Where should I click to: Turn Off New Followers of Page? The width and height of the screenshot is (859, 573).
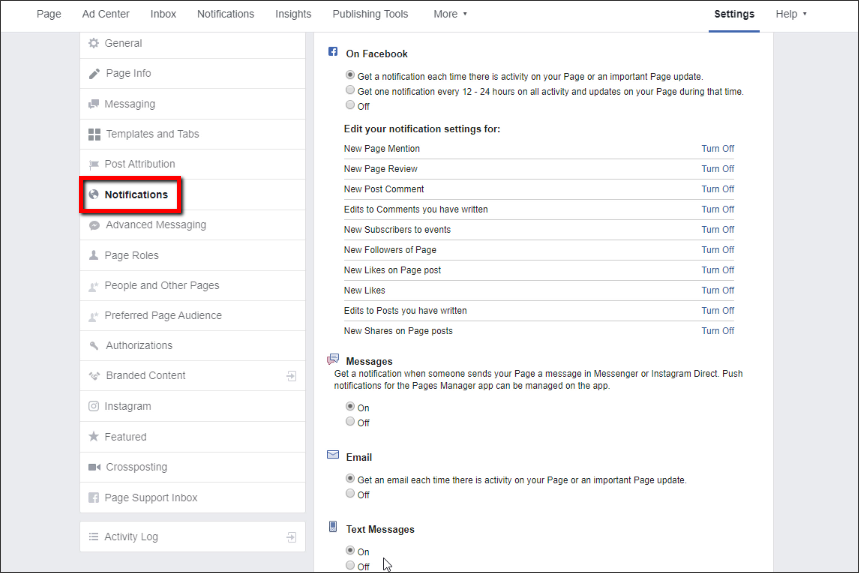click(x=718, y=250)
